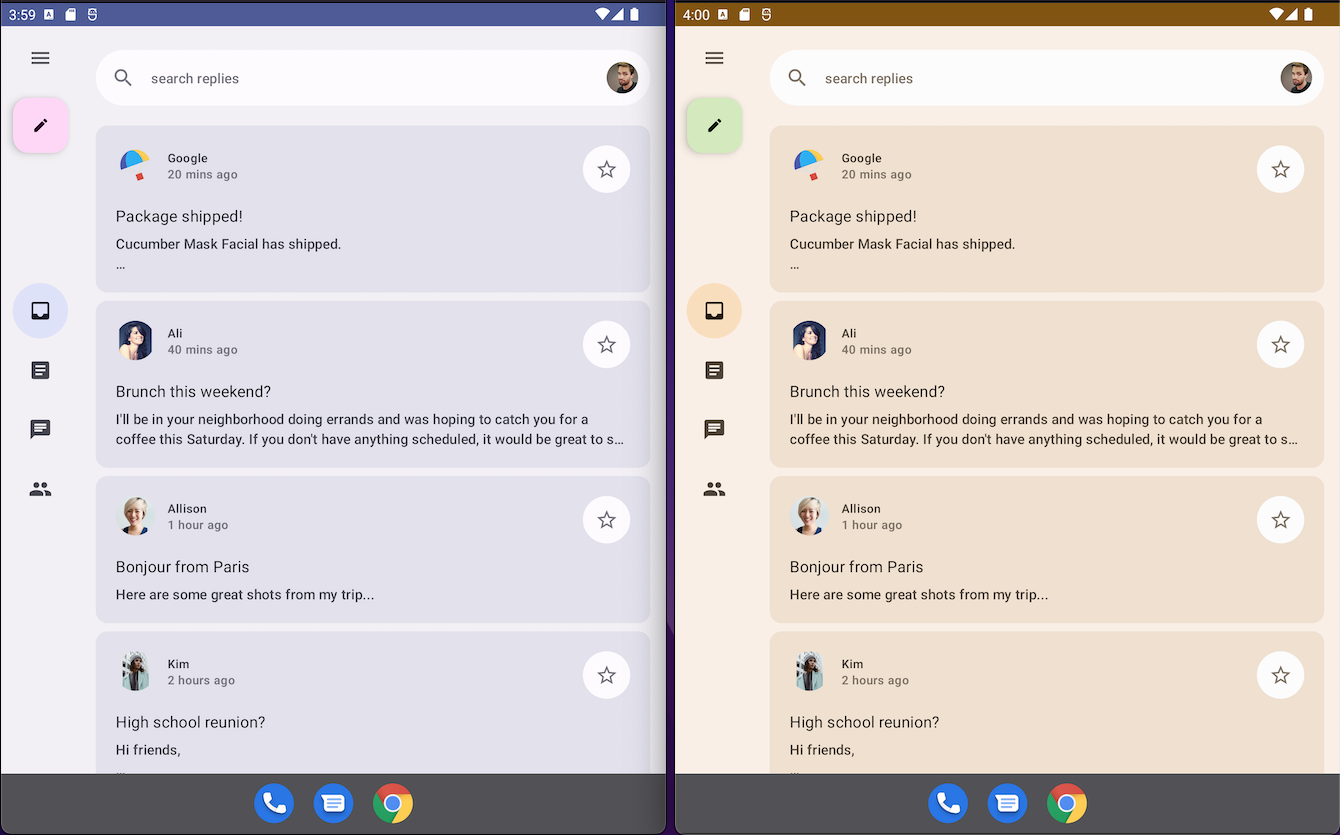Open the articles icon in the lavender navigation rail
The height and width of the screenshot is (835, 1340).
coord(40,370)
